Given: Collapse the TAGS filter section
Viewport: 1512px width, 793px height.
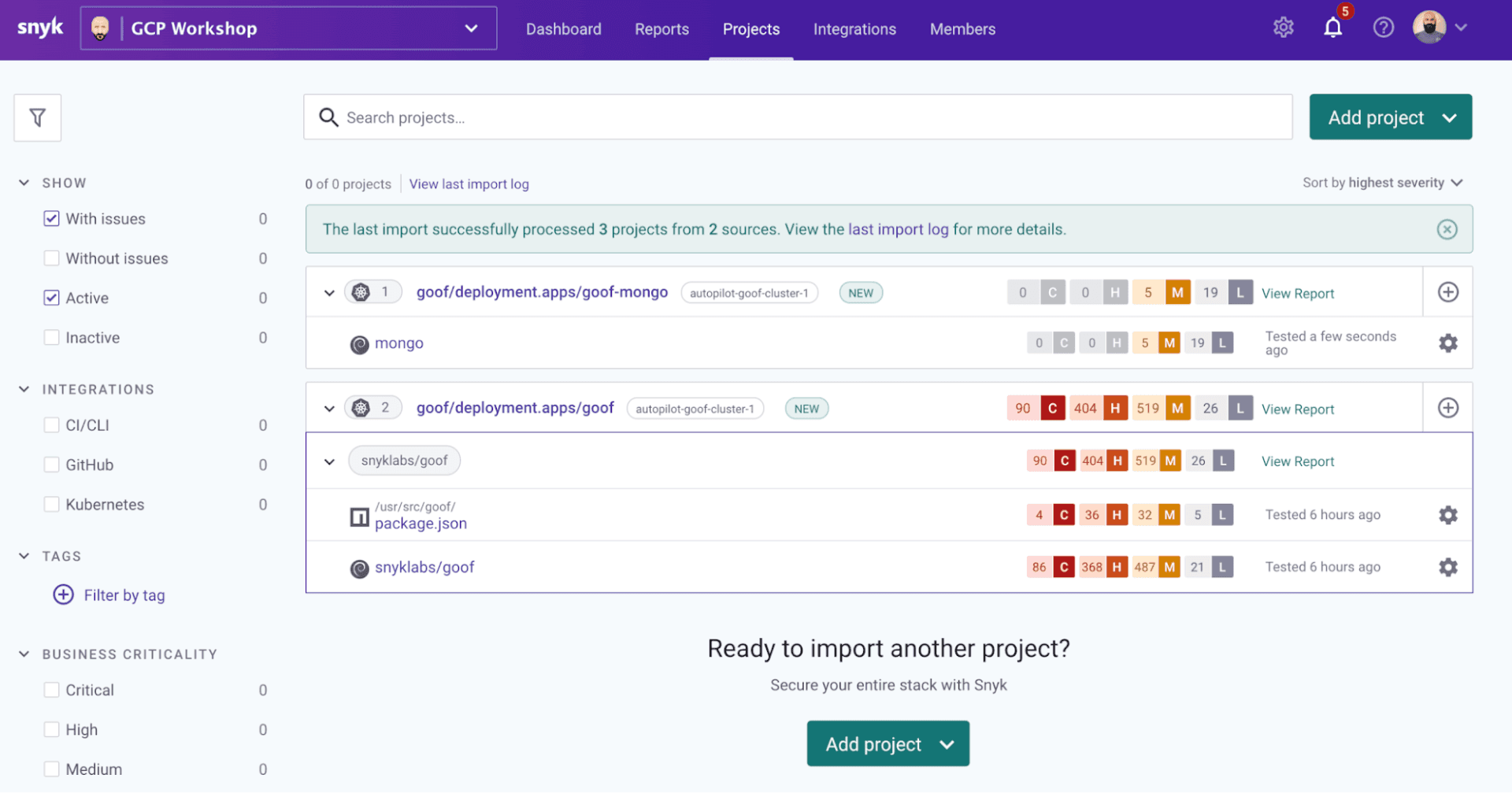Looking at the screenshot, I should (24, 556).
